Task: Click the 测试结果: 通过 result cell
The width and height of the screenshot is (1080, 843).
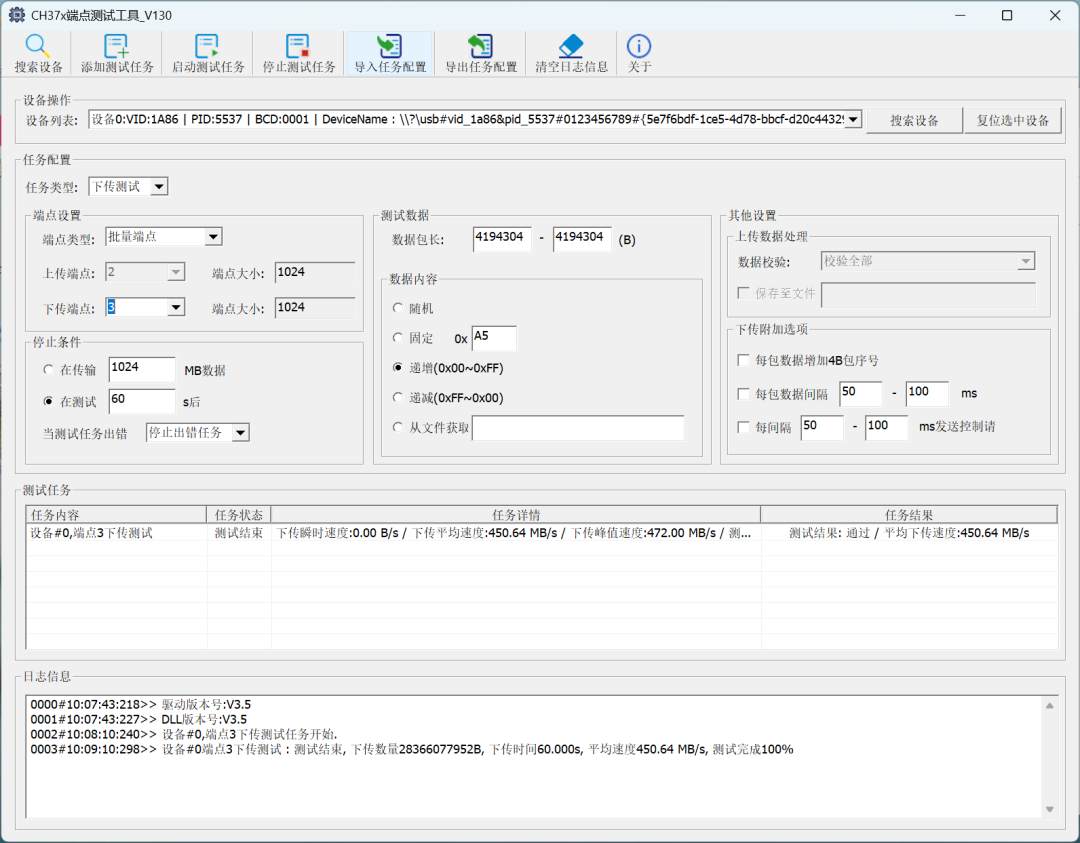Action: point(909,533)
